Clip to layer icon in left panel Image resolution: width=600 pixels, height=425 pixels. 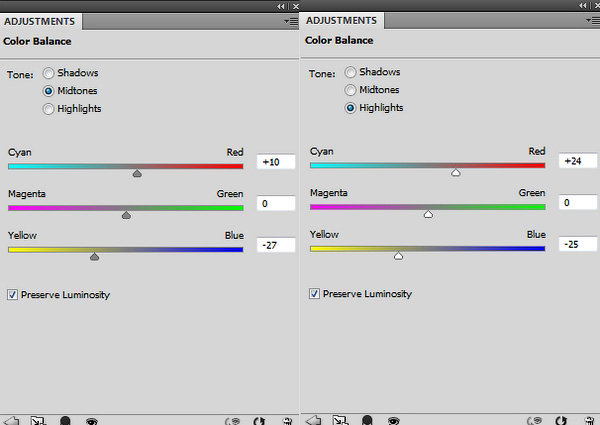coord(65,420)
